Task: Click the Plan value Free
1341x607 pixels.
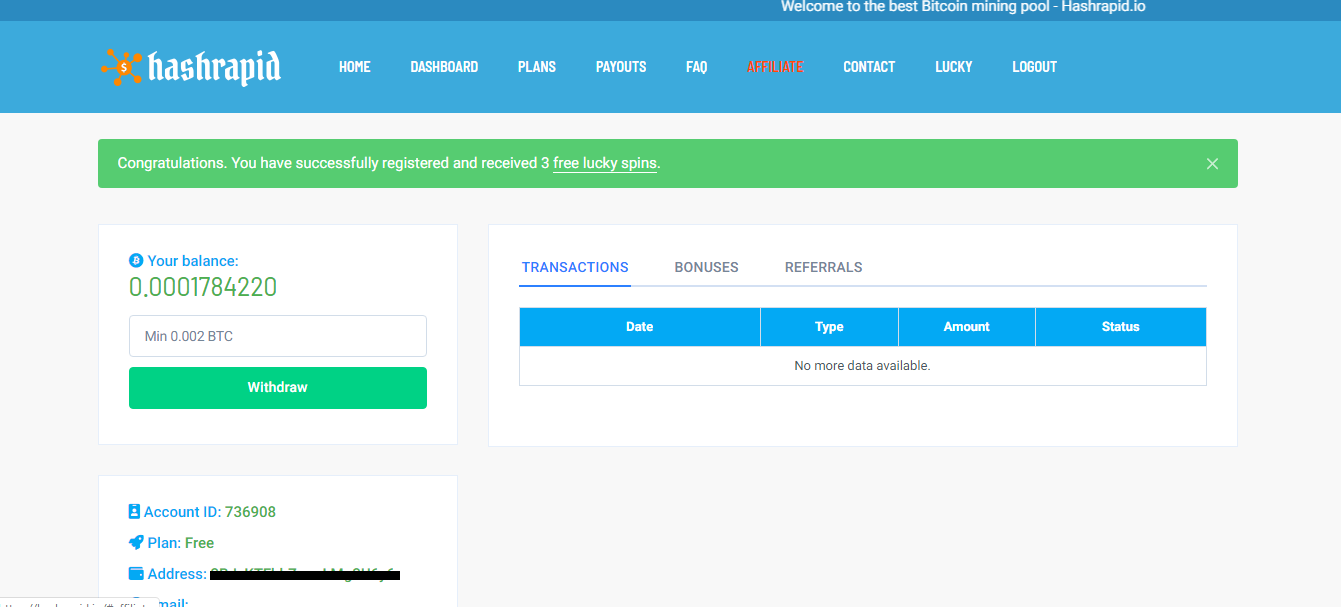Action: [x=200, y=543]
